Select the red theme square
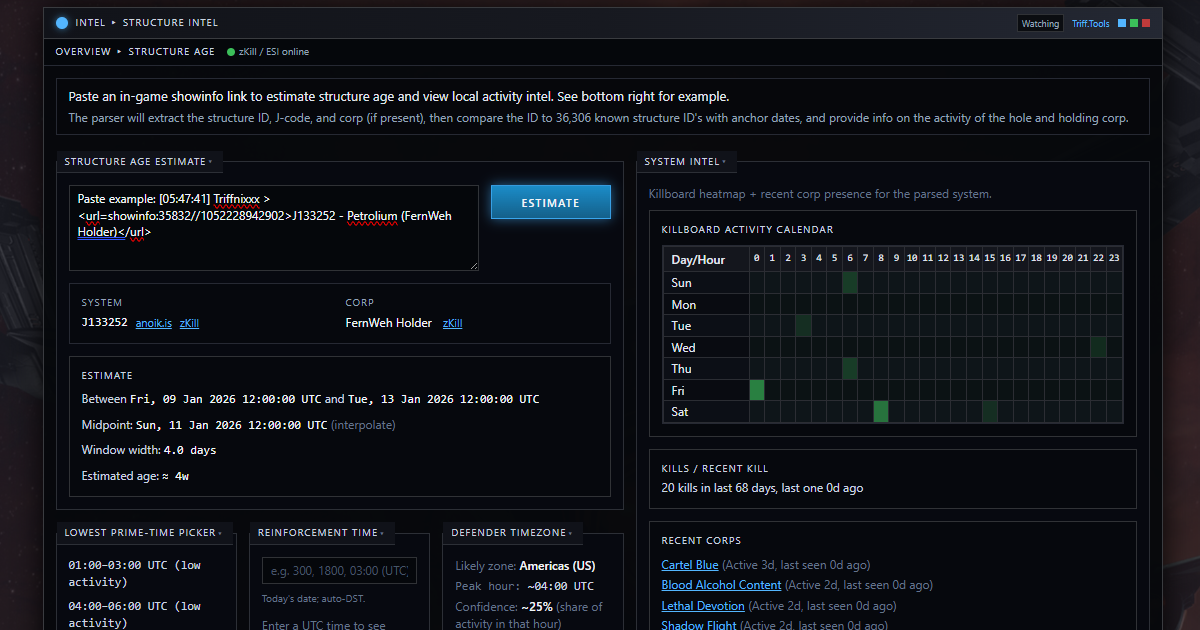 [x=1146, y=23]
